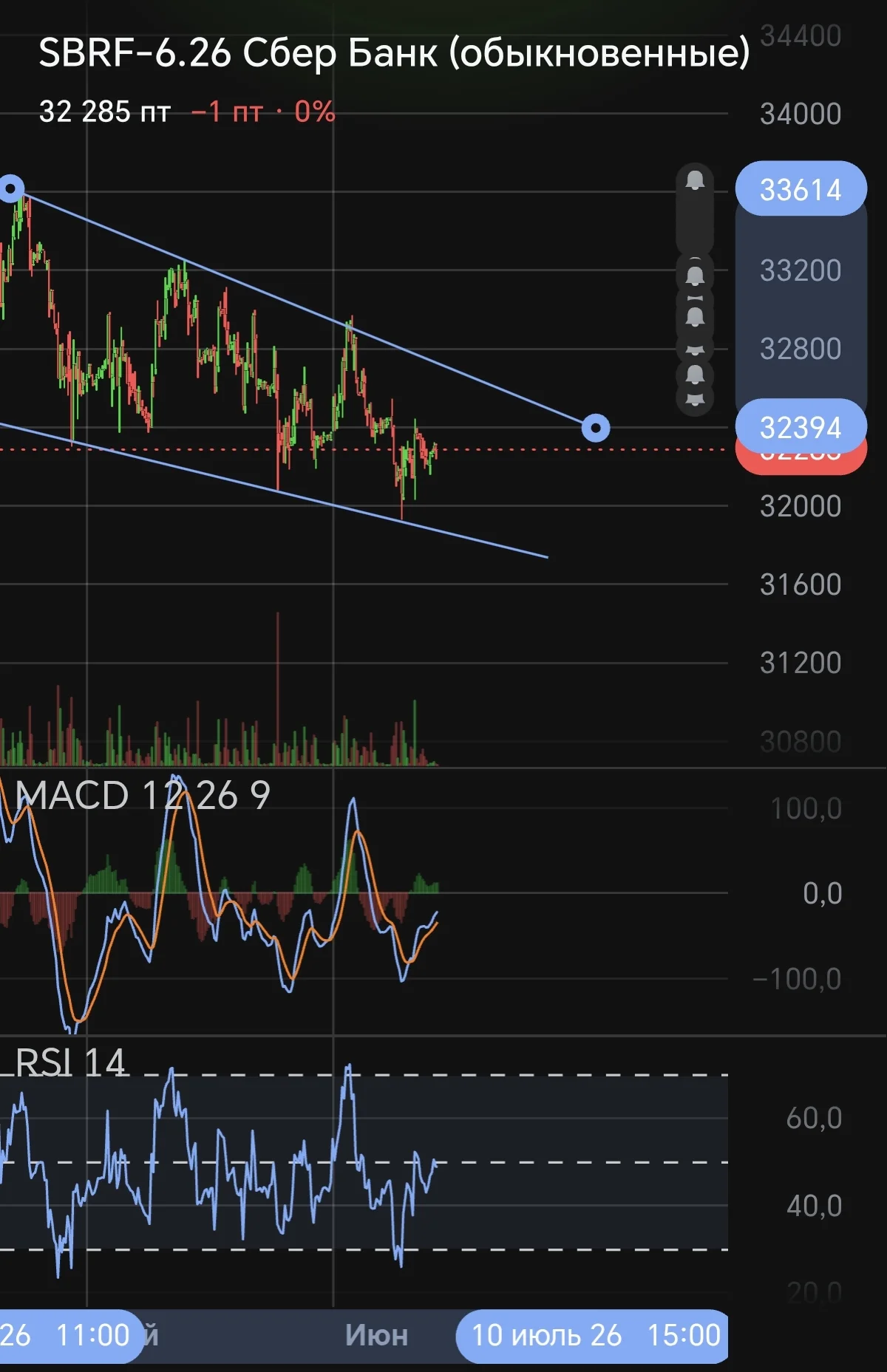The image size is (887, 1372).
Task: Click the MACD 0,0 axis label
Action: coord(823,893)
